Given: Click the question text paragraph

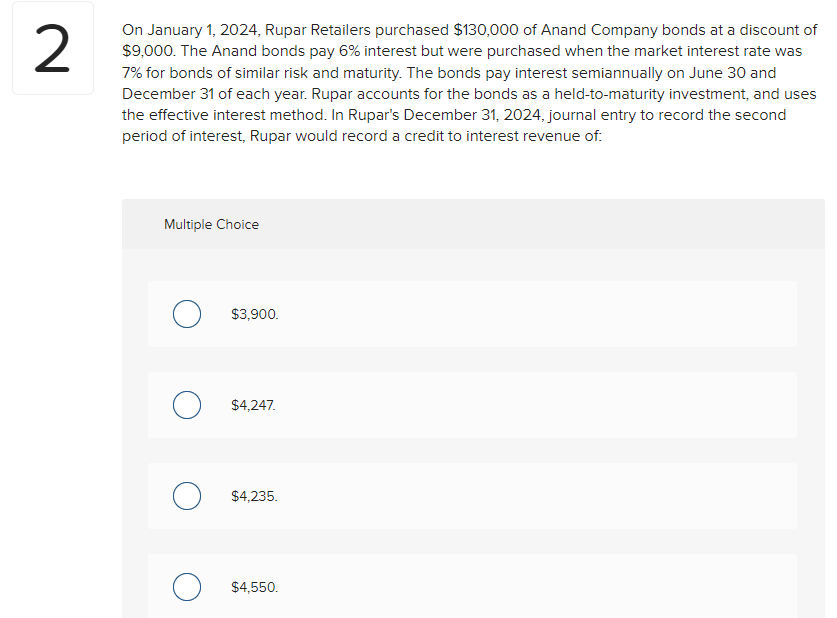Looking at the screenshot, I should pyautogui.click(x=470, y=83).
